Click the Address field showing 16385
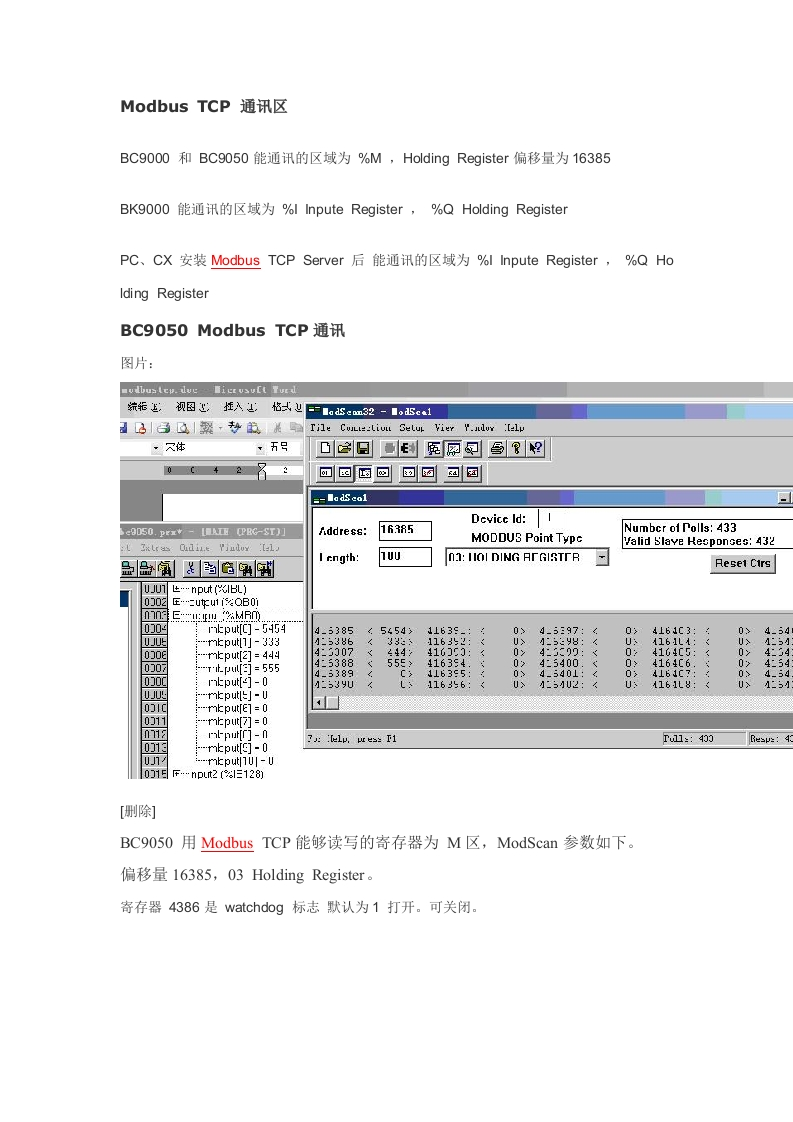This screenshot has width=793, height=1122. 405,530
